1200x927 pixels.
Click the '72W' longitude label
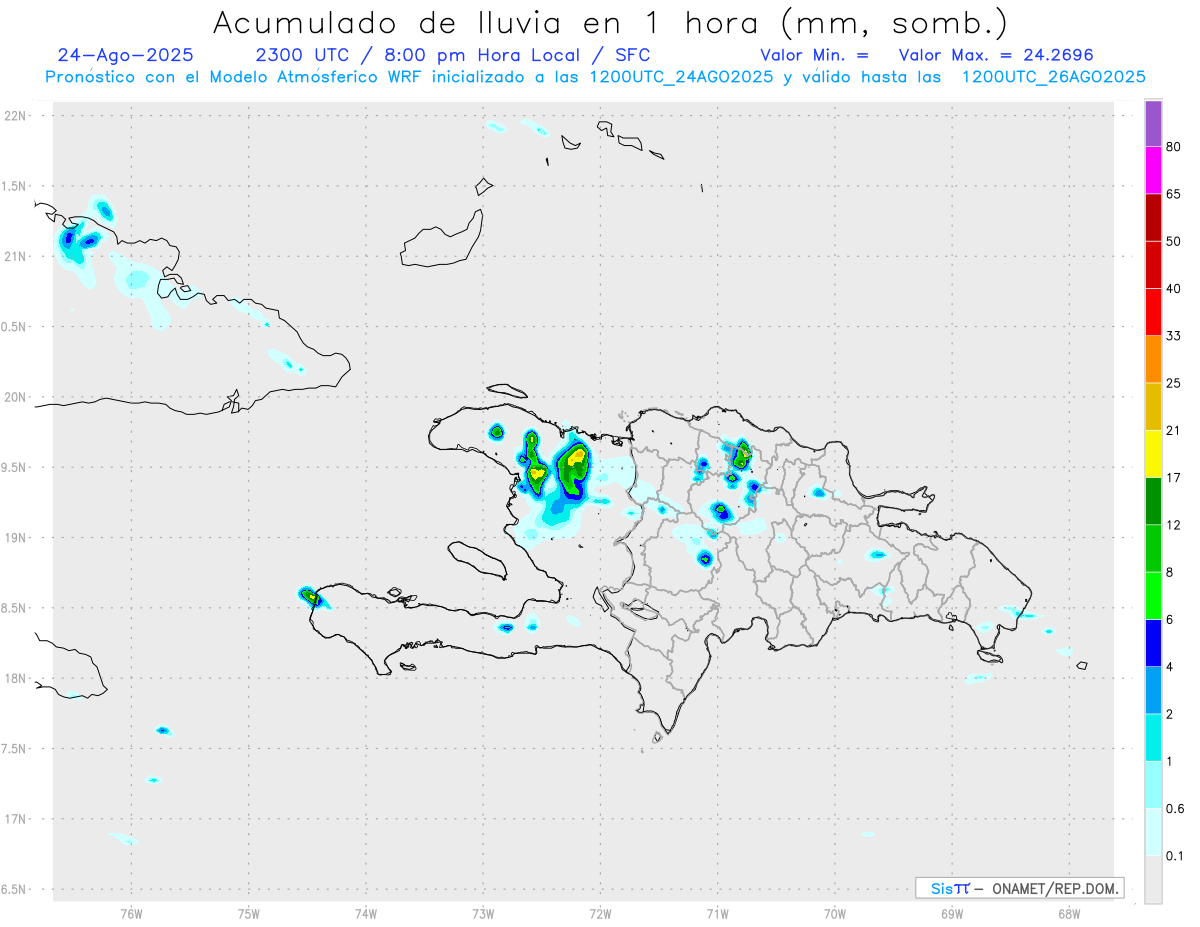[x=600, y=913]
